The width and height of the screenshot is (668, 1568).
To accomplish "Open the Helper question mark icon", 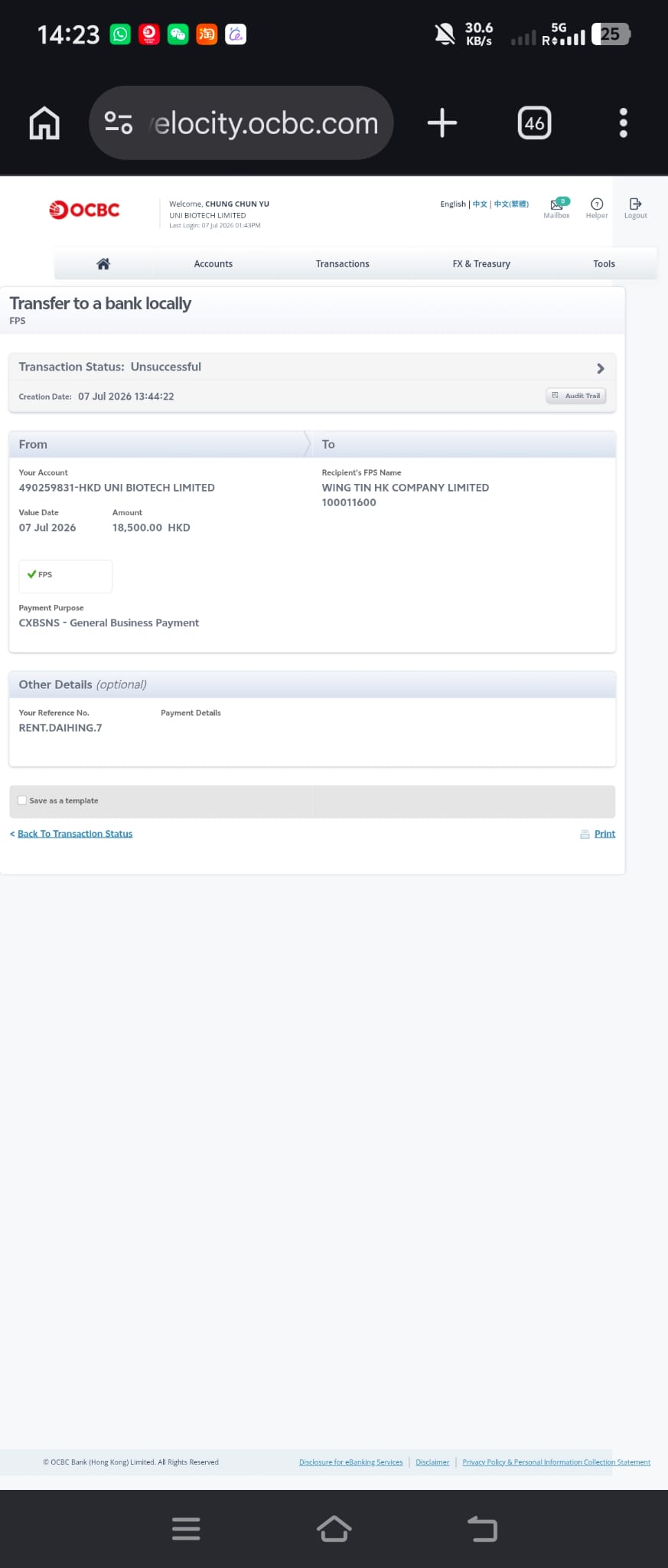I will tap(597, 207).
